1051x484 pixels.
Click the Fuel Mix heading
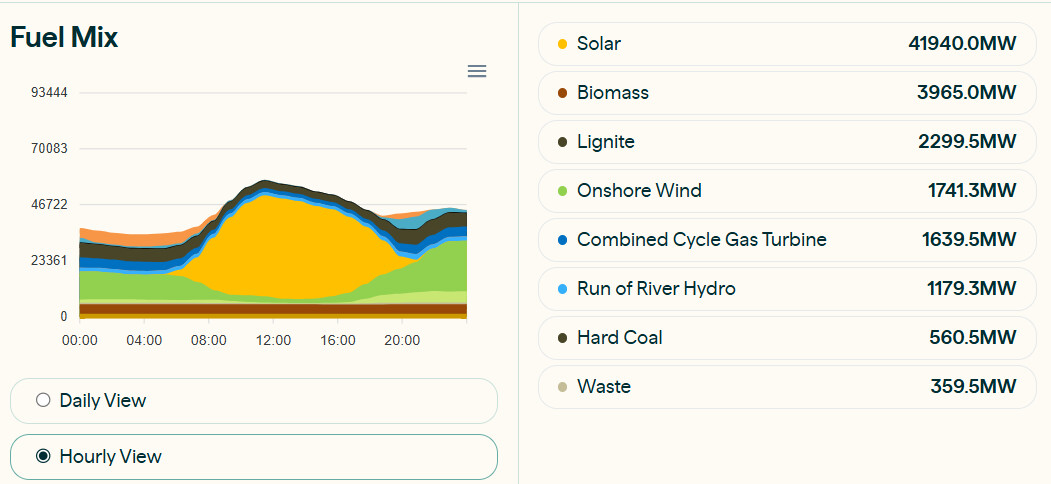coord(64,38)
